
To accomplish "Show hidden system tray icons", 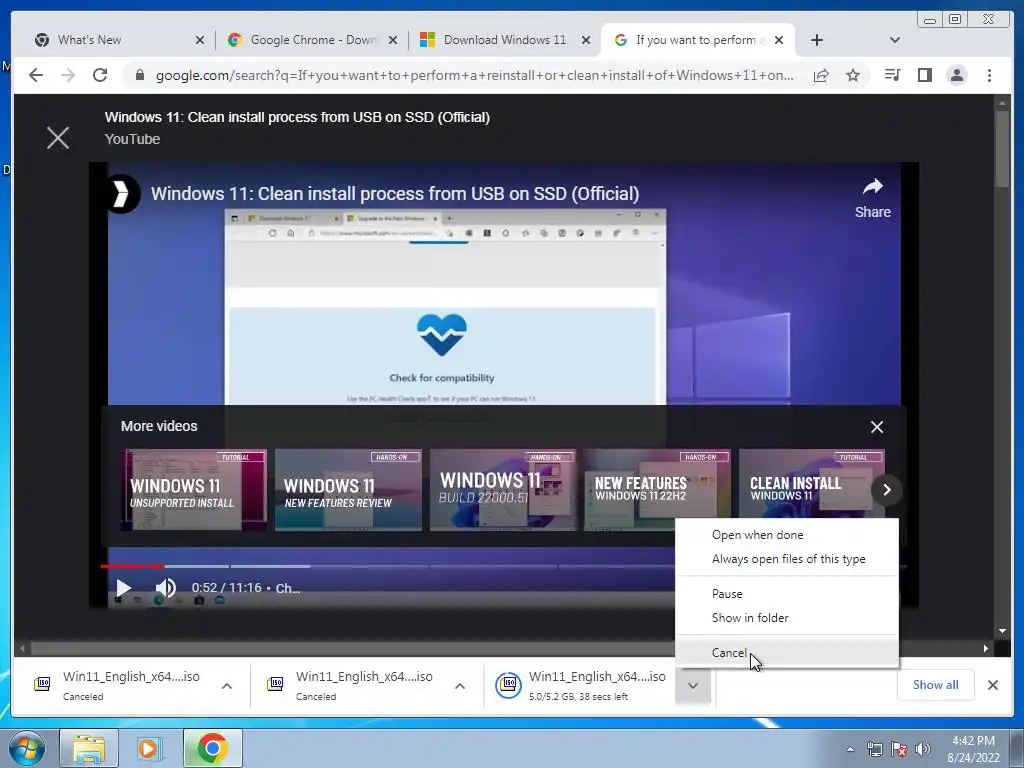I will (x=850, y=749).
